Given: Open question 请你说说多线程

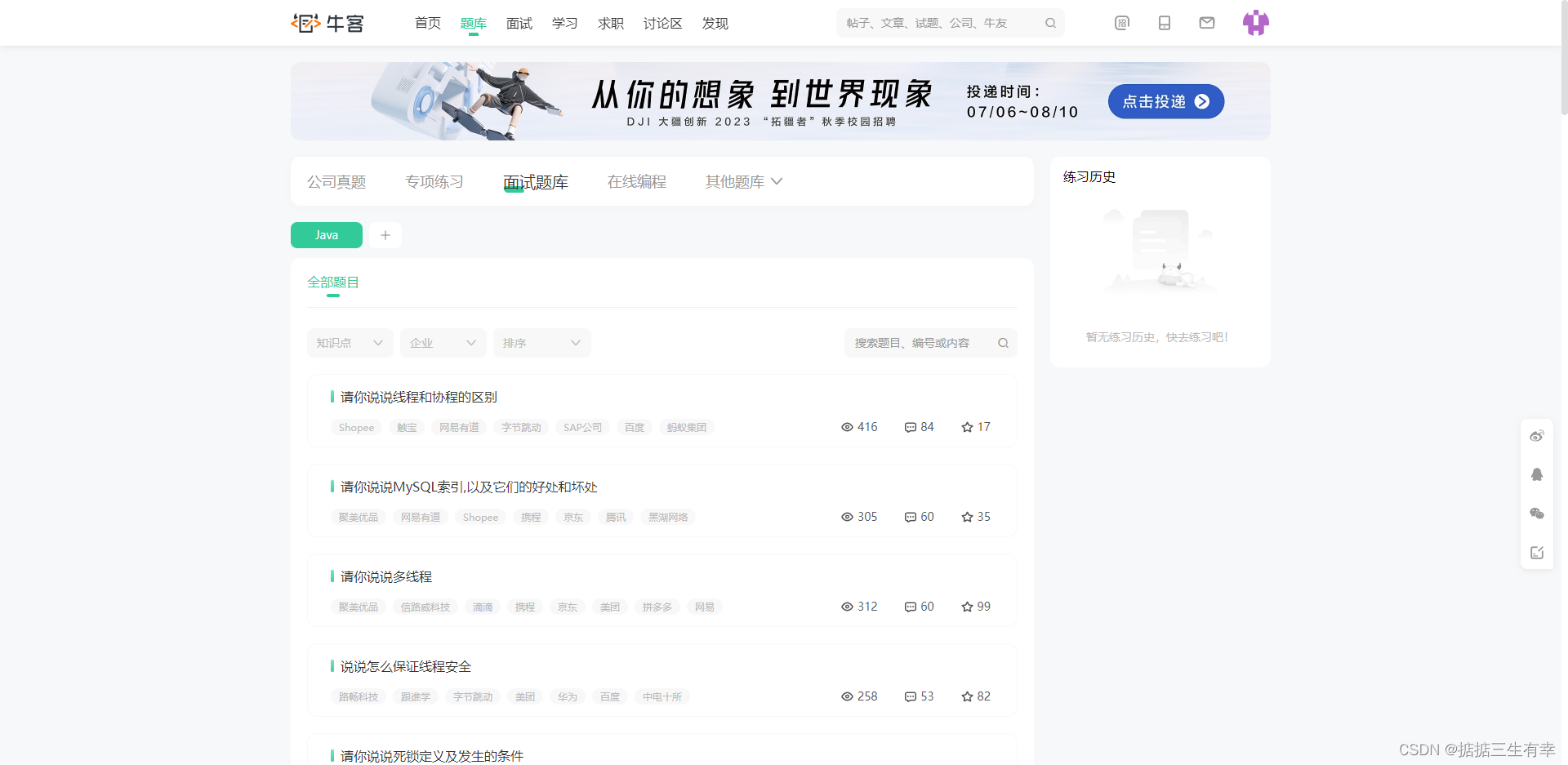Looking at the screenshot, I should click(386, 576).
